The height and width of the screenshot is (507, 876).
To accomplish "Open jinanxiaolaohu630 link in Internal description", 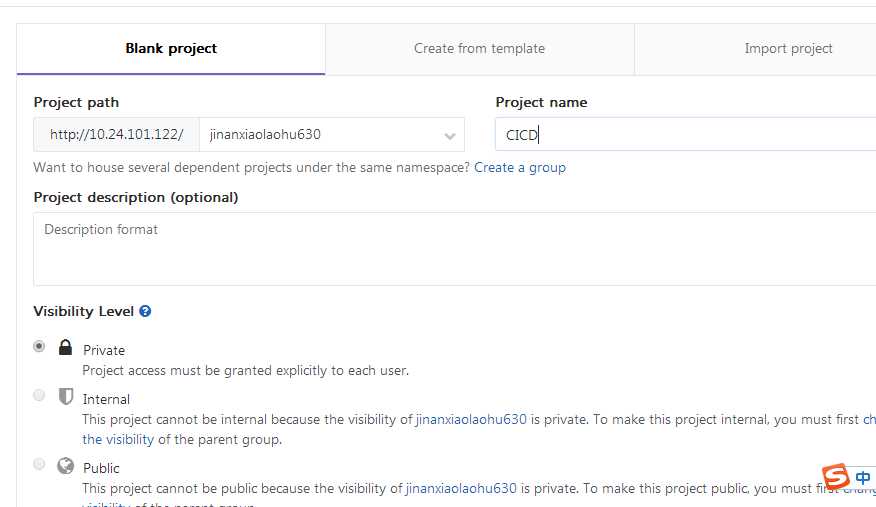I will [x=471, y=419].
